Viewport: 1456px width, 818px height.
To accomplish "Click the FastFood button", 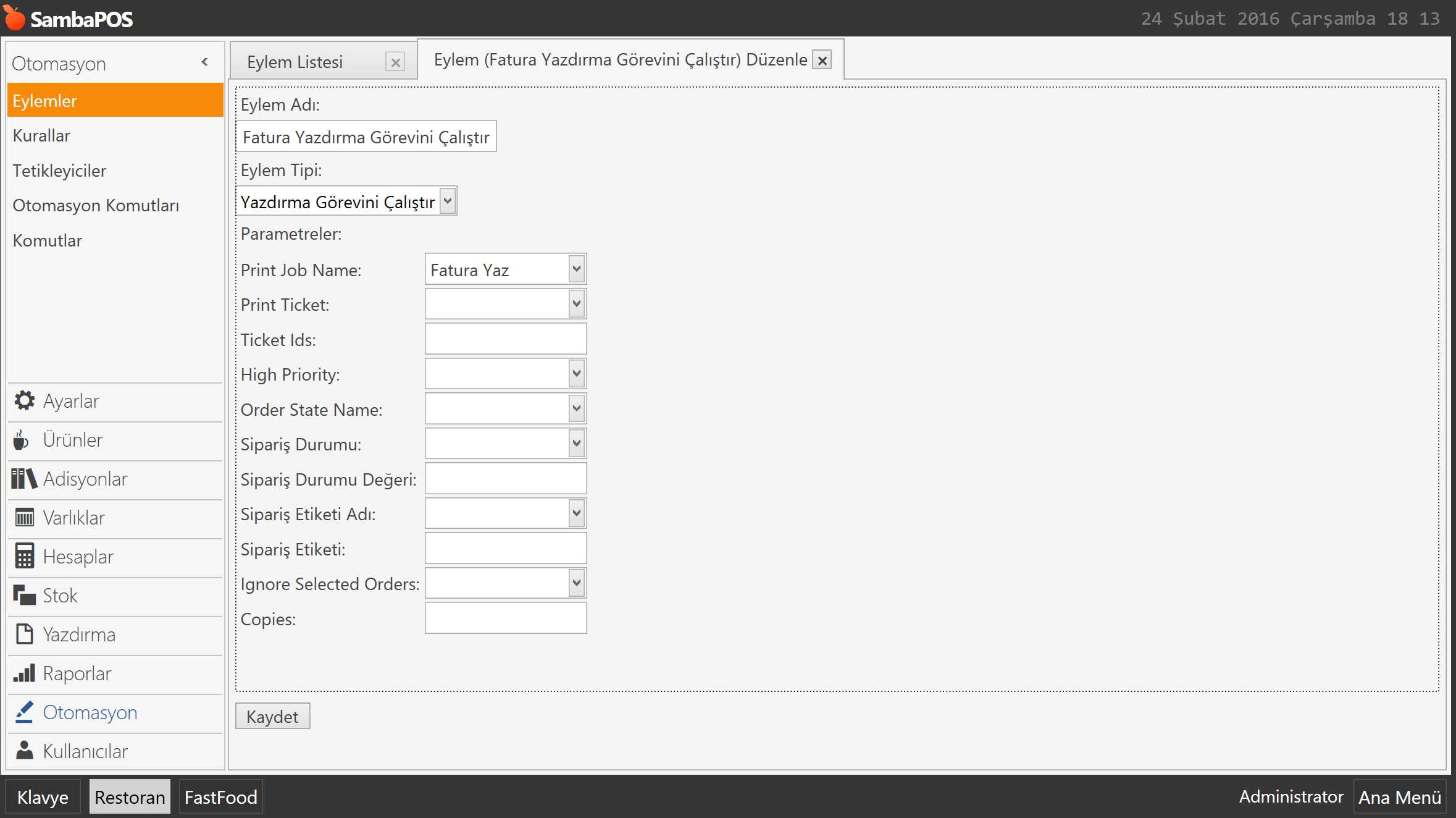I will pos(220,797).
